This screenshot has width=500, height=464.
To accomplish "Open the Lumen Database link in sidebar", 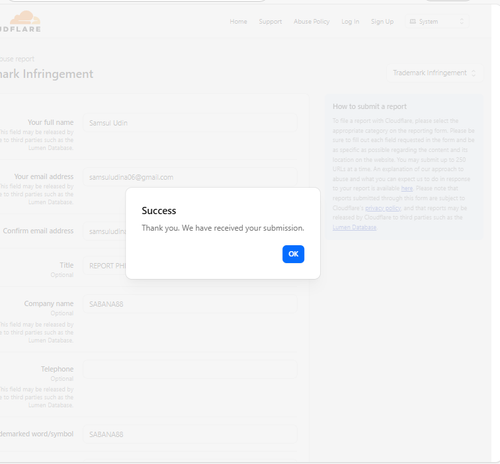I will (354, 228).
